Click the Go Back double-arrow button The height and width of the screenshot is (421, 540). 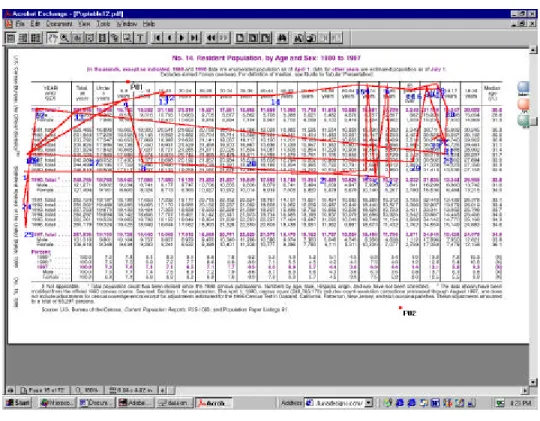pyautogui.click(x=211, y=38)
